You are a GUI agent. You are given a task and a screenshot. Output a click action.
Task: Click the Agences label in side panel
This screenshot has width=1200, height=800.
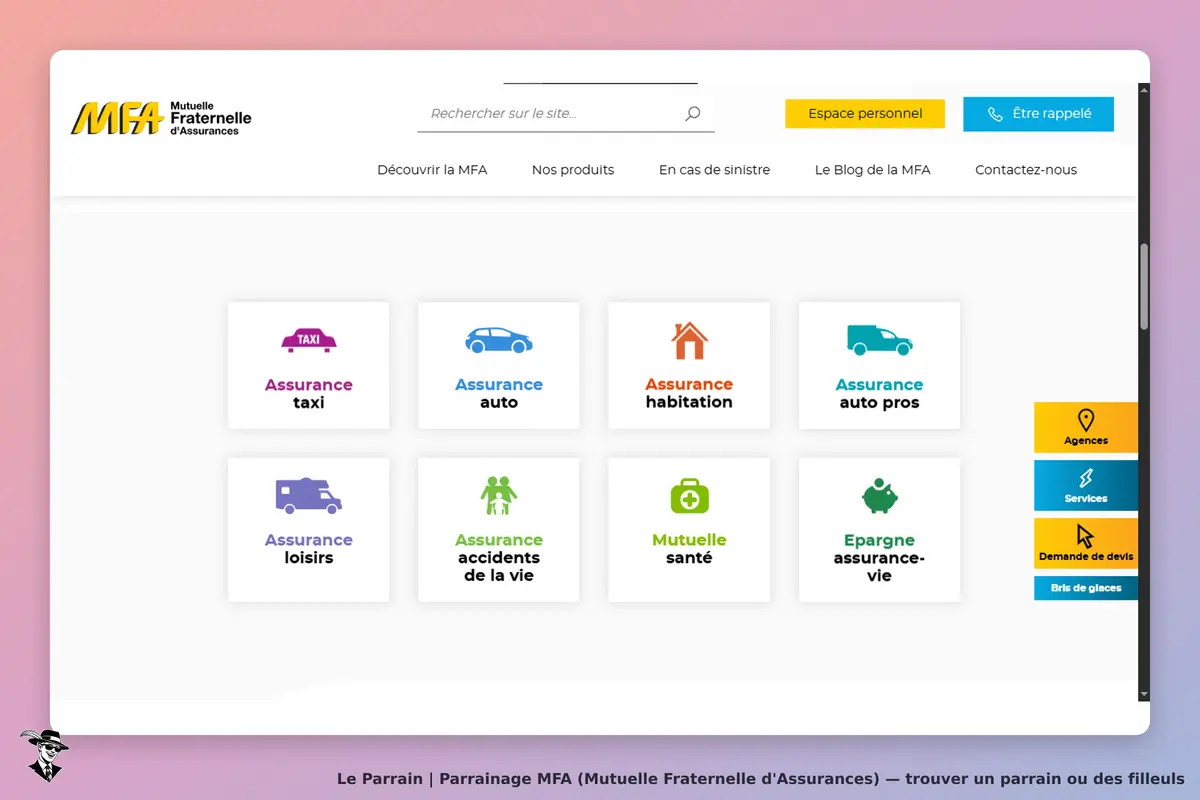click(x=1086, y=441)
